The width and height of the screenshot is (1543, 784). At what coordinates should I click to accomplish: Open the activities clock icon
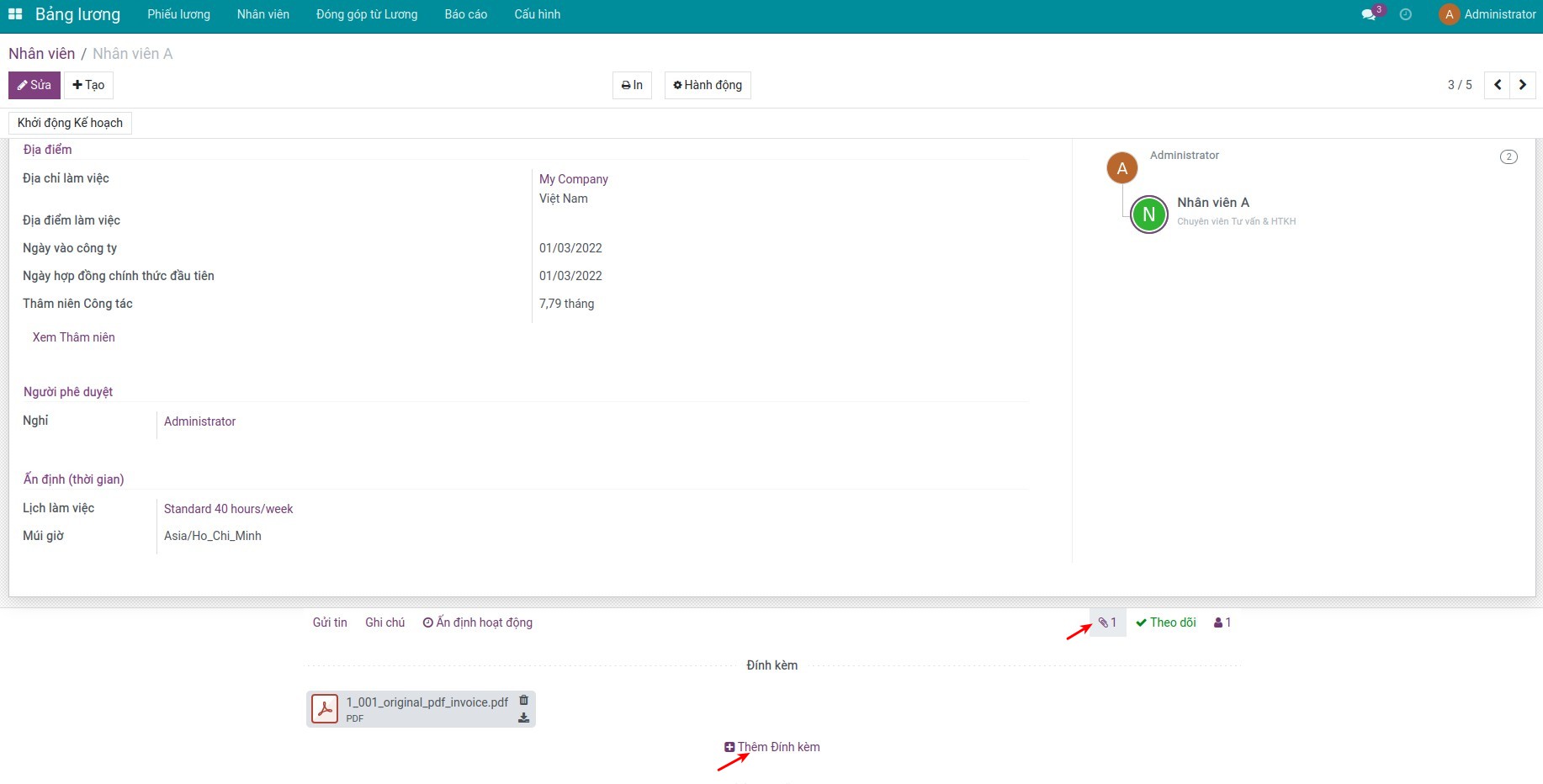tap(1405, 15)
